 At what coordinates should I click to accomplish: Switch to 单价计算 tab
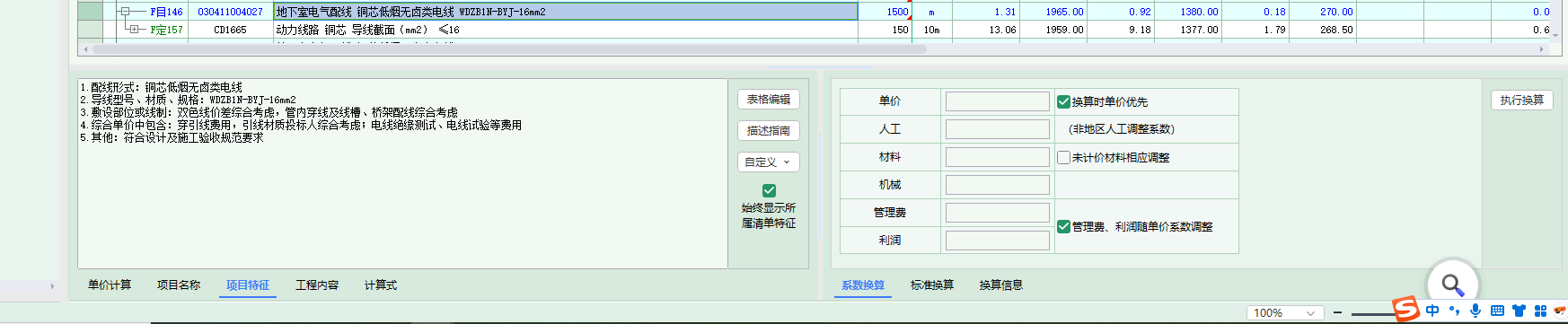(x=110, y=285)
